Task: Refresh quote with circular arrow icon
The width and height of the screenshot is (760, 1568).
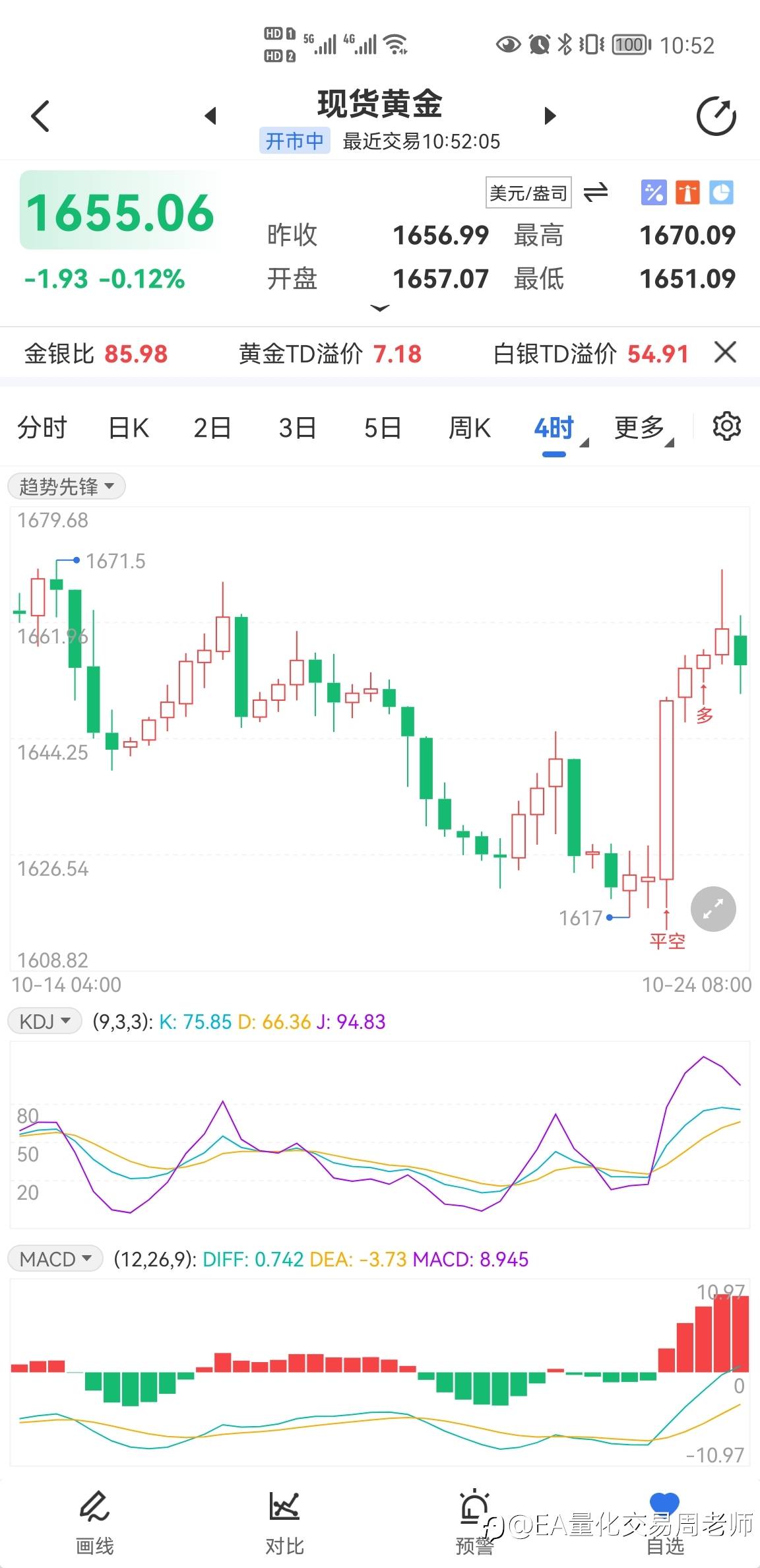Action: [x=716, y=116]
